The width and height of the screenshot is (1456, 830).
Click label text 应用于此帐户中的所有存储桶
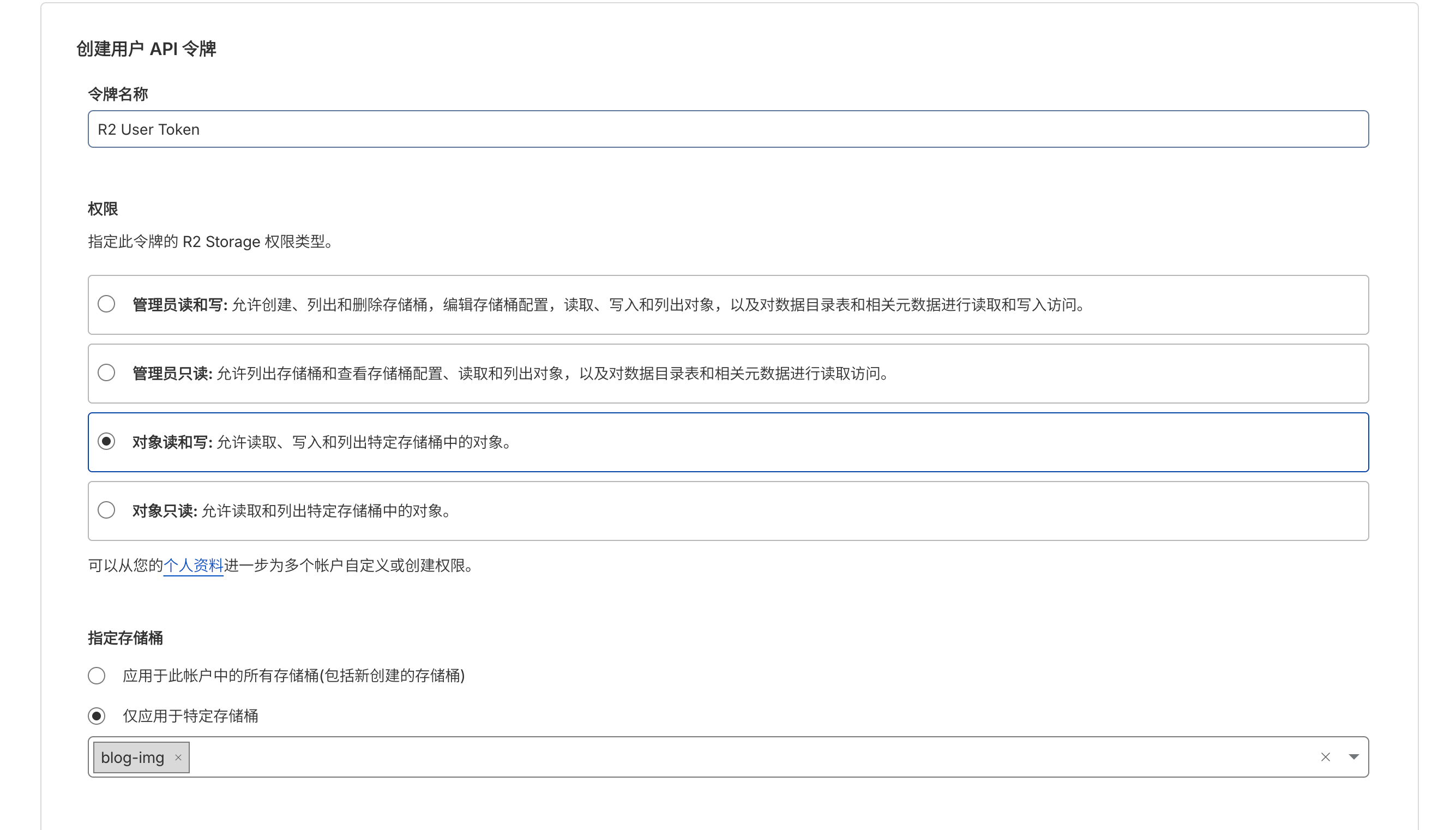293,676
